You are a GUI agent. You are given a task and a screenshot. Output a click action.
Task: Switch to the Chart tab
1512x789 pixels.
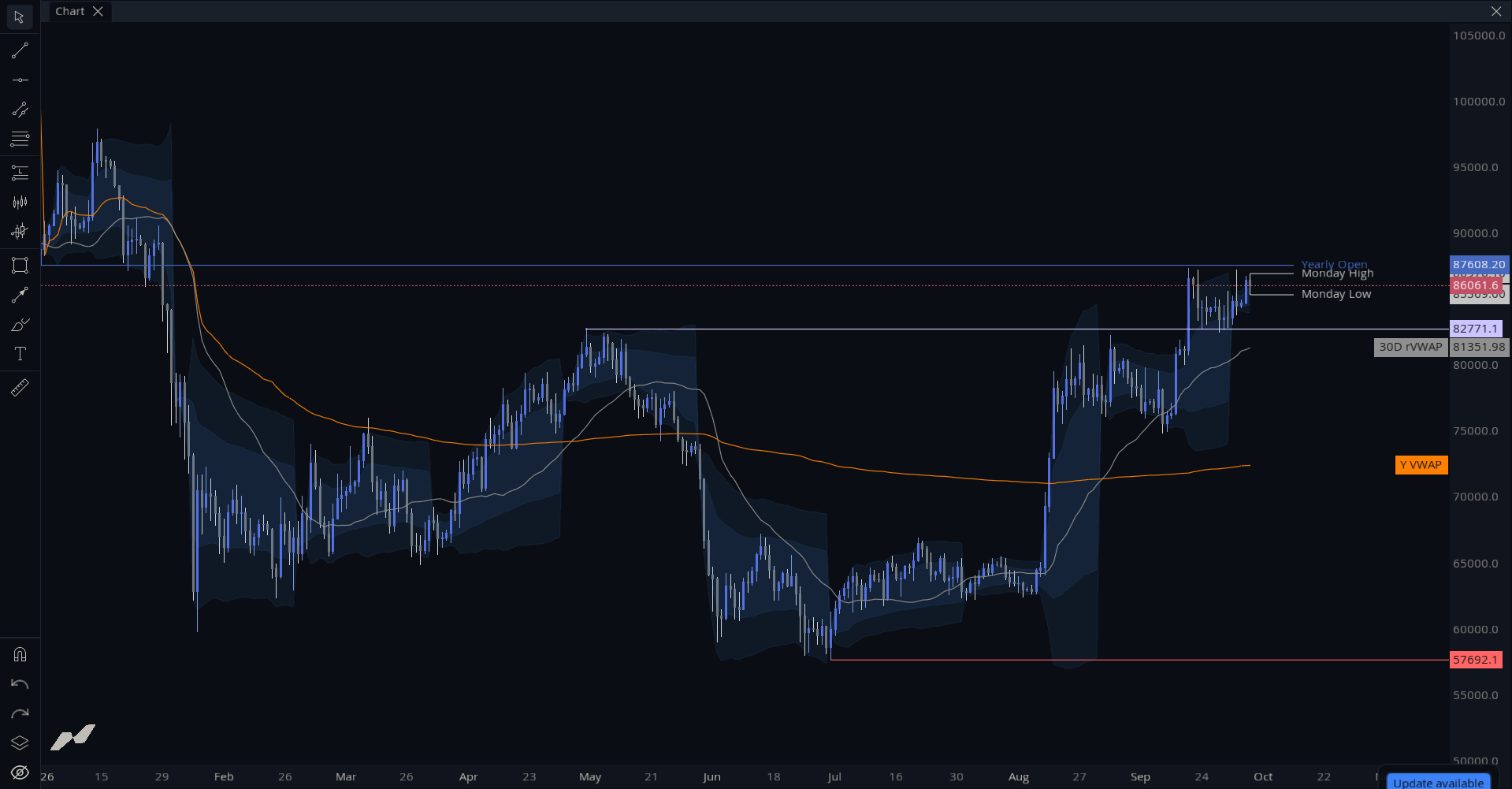(x=69, y=11)
